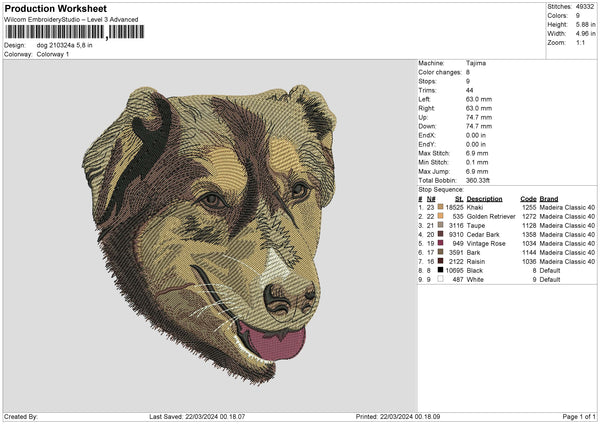Image resolution: width=600 pixels, height=424 pixels.
Task: Click the Raisin color swatch
Action: click(439, 261)
